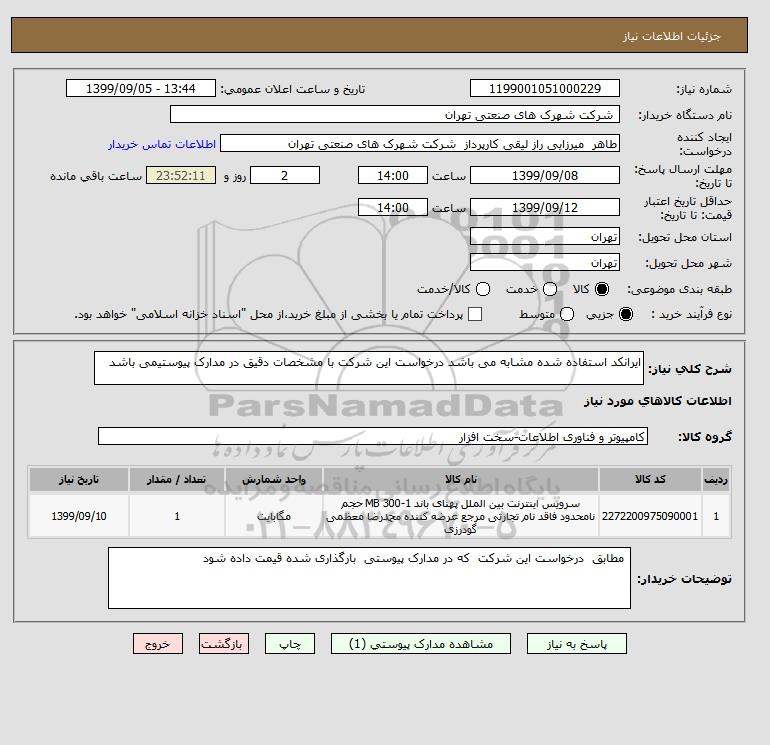Click the توضیحات خریدار label
The height and width of the screenshot is (745, 770).
click(685, 579)
